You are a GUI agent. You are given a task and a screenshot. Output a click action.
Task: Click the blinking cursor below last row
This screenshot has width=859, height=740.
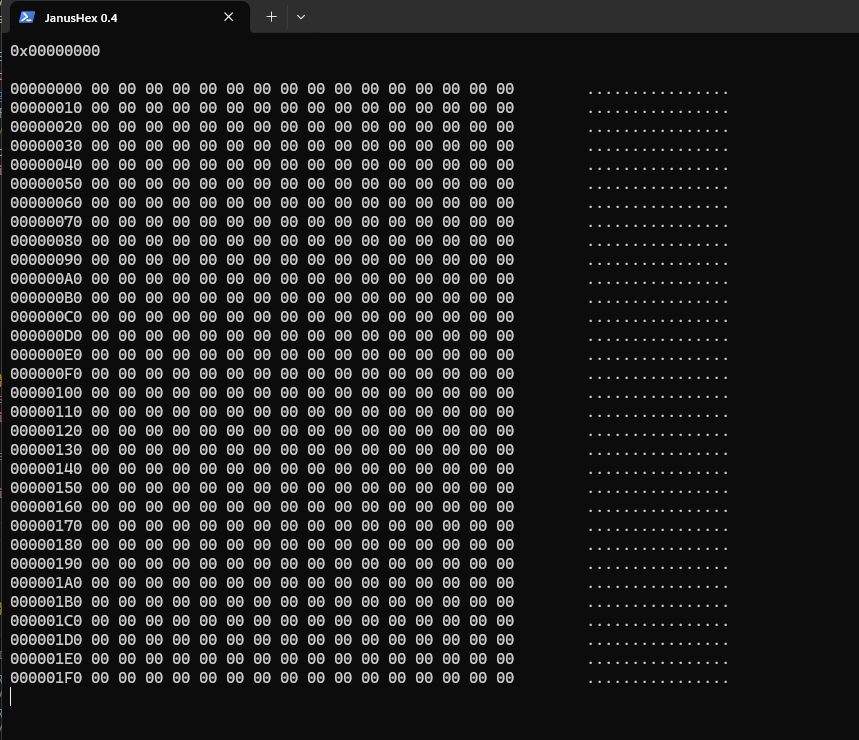click(10, 696)
